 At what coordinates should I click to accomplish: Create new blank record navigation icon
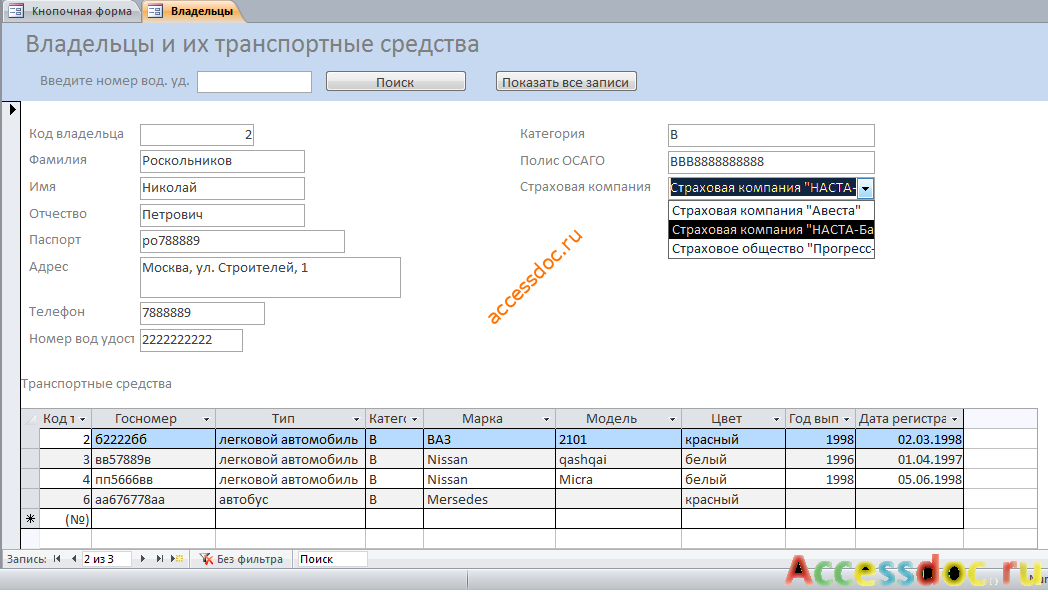(x=177, y=559)
